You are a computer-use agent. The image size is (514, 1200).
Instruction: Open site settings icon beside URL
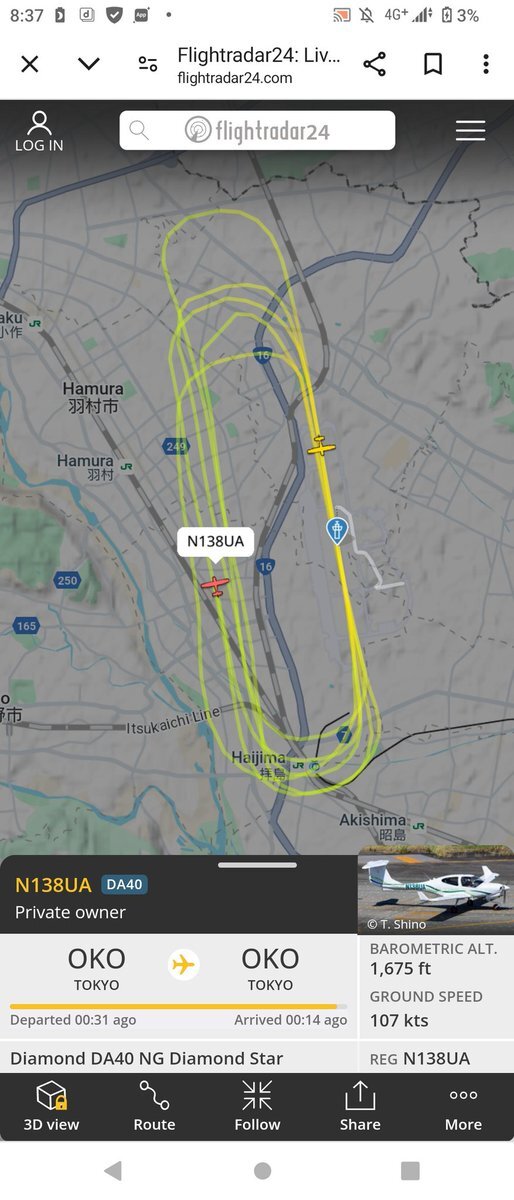click(148, 64)
